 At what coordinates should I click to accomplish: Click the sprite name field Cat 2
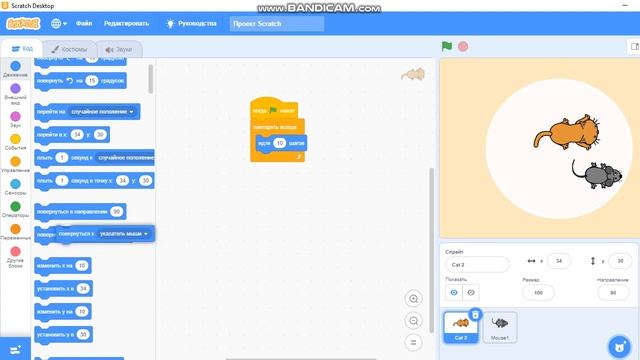[x=477, y=264]
